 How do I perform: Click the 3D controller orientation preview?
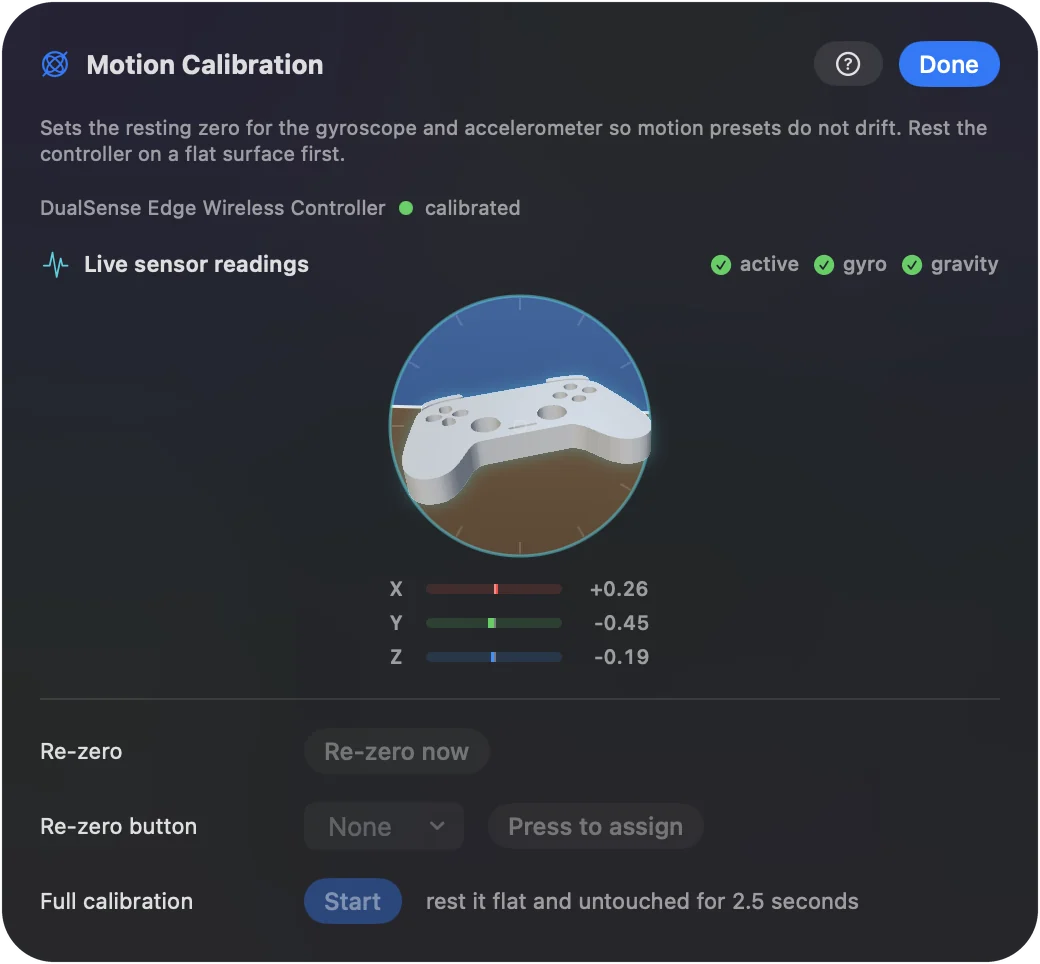pyautogui.click(x=520, y=425)
